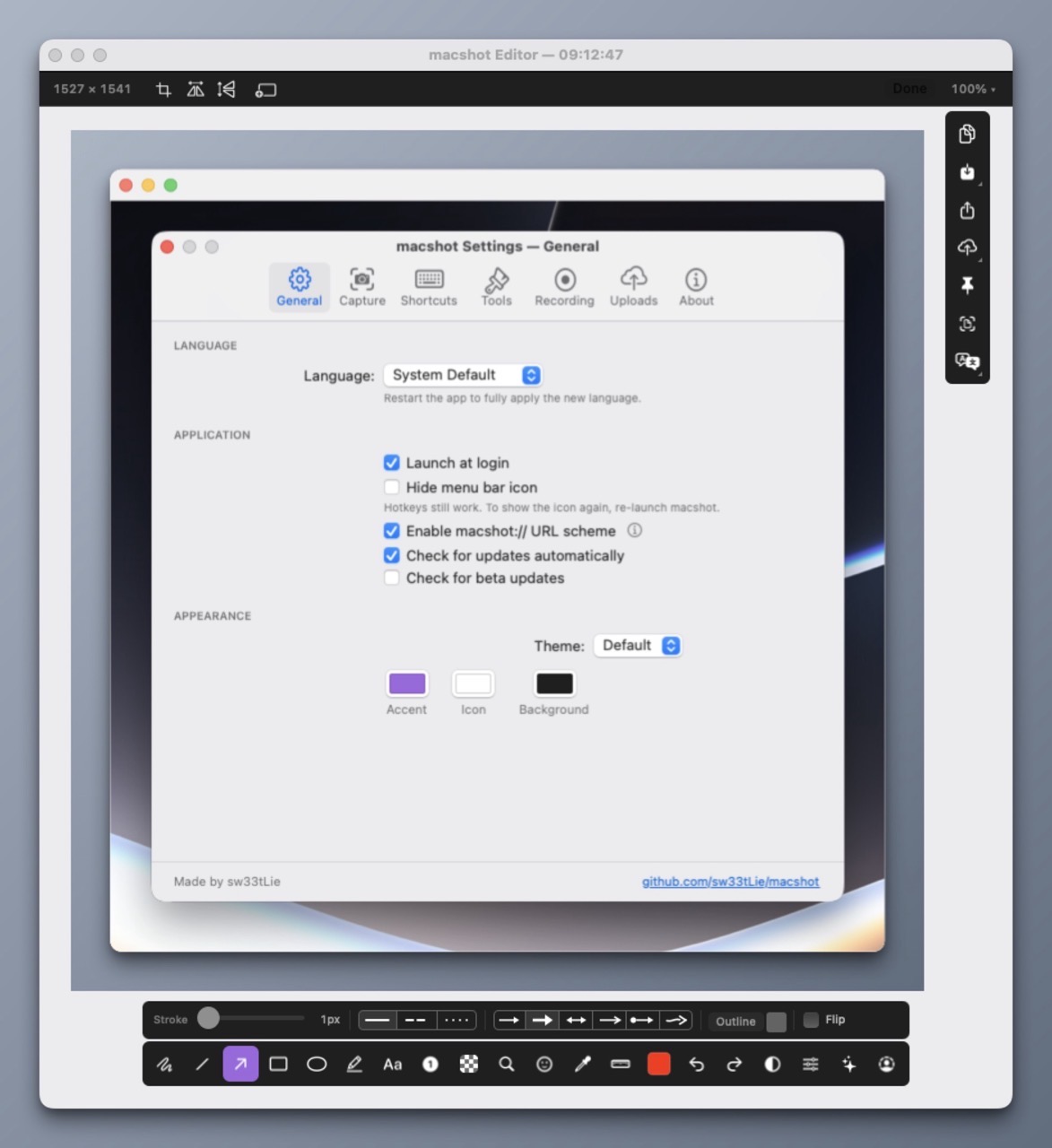Open the github.com/sw33tLie/macshot link

(x=731, y=882)
